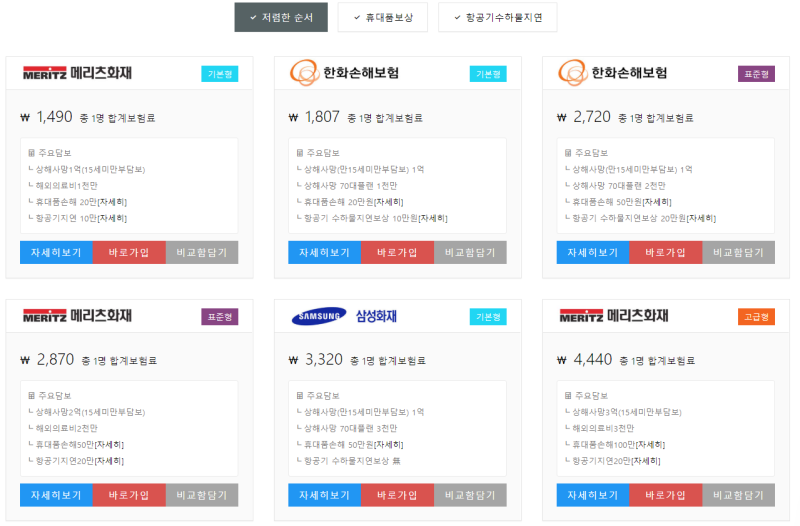800x526 pixels.
Task: Click the Meritz logo on the 4,440 card
Action: 614,316
